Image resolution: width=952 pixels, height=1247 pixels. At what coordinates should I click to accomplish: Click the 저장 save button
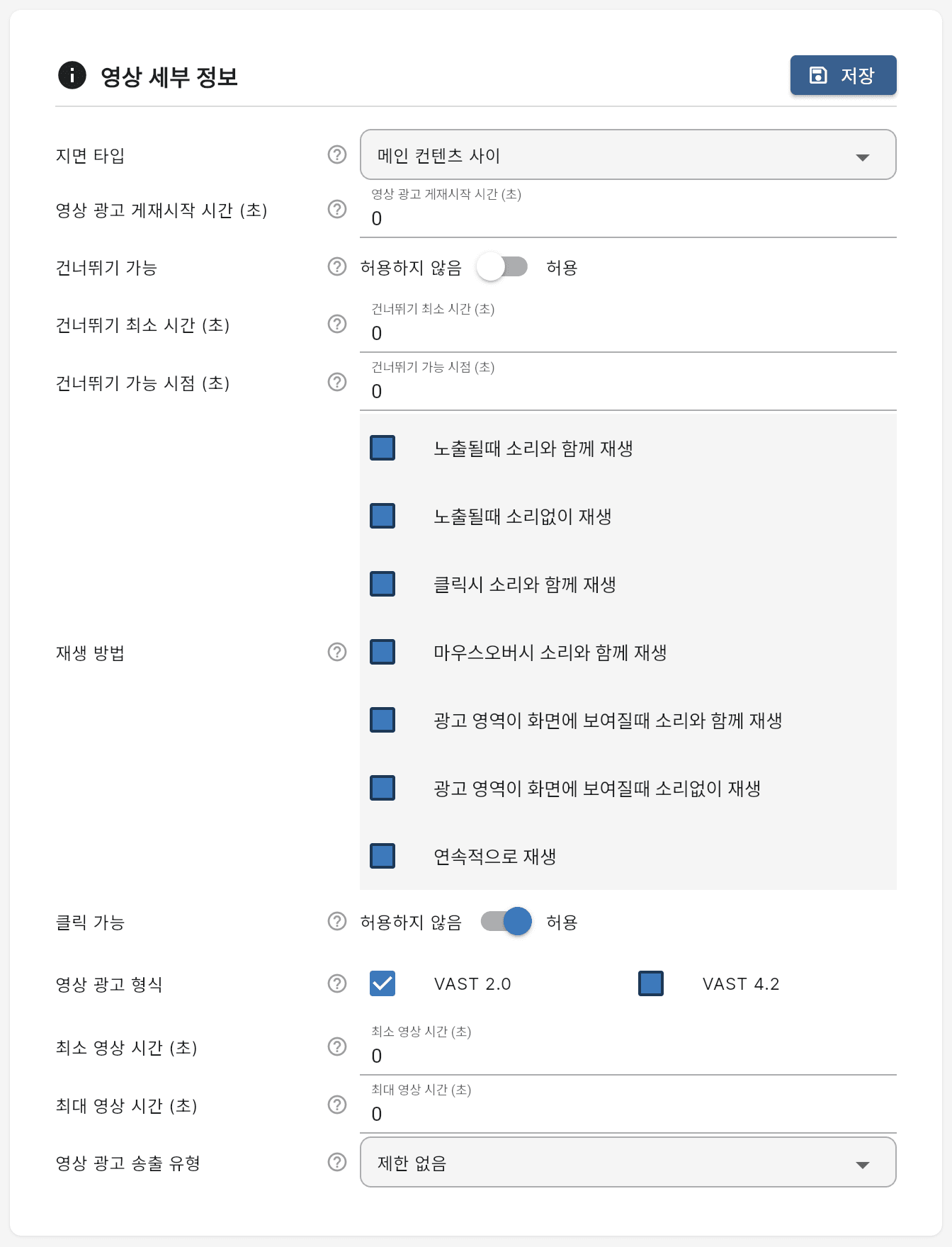843,75
